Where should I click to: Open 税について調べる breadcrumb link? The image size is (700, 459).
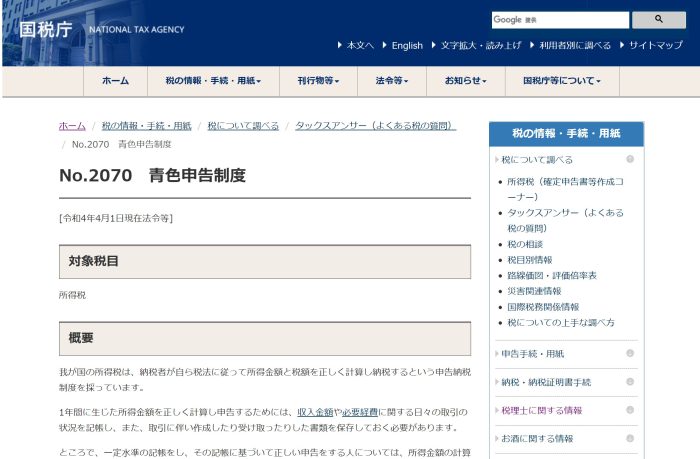point(243,126)
